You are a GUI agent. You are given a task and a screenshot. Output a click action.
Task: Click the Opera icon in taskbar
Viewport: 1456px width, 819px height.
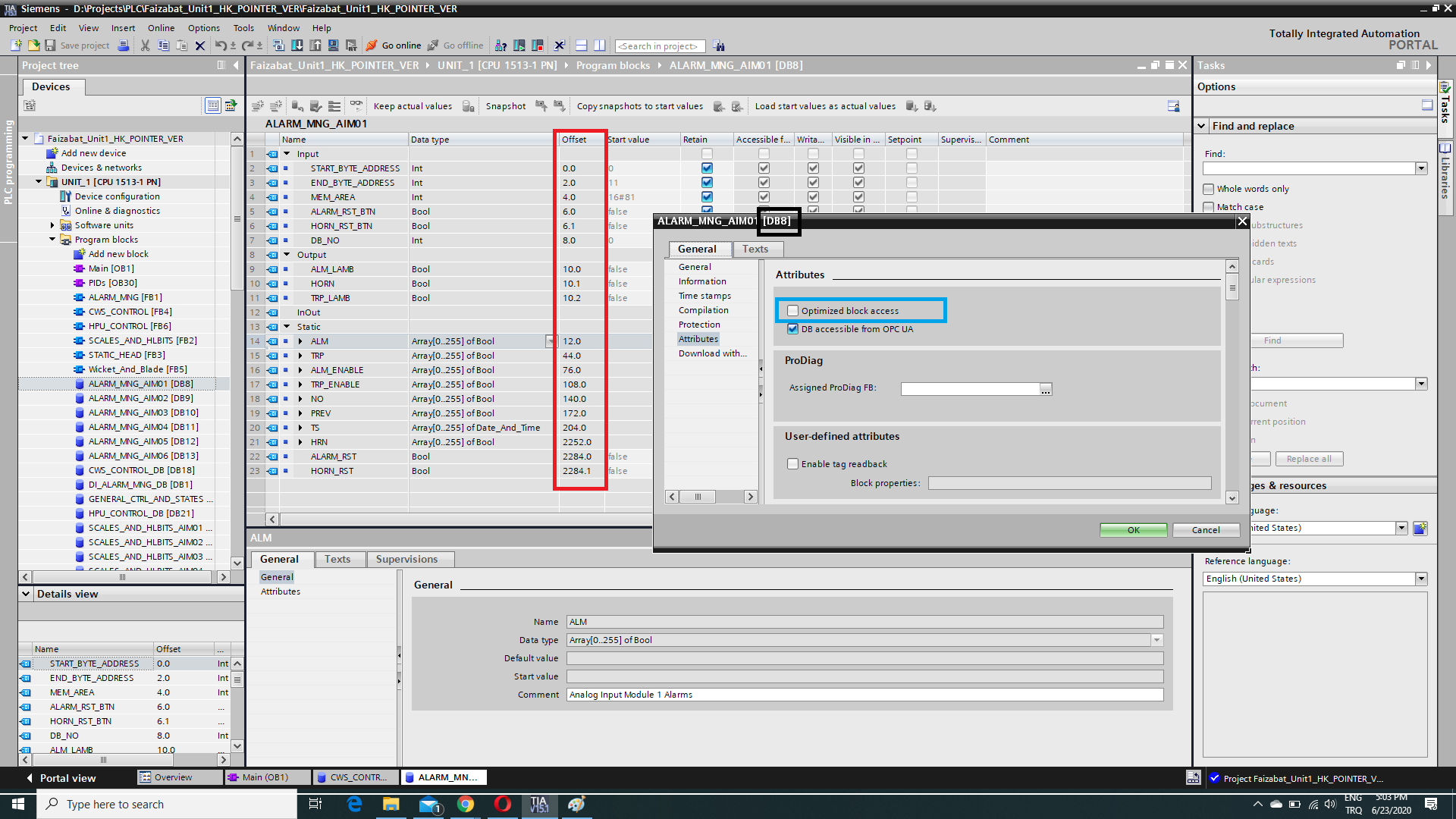click(x=502, y=804)
